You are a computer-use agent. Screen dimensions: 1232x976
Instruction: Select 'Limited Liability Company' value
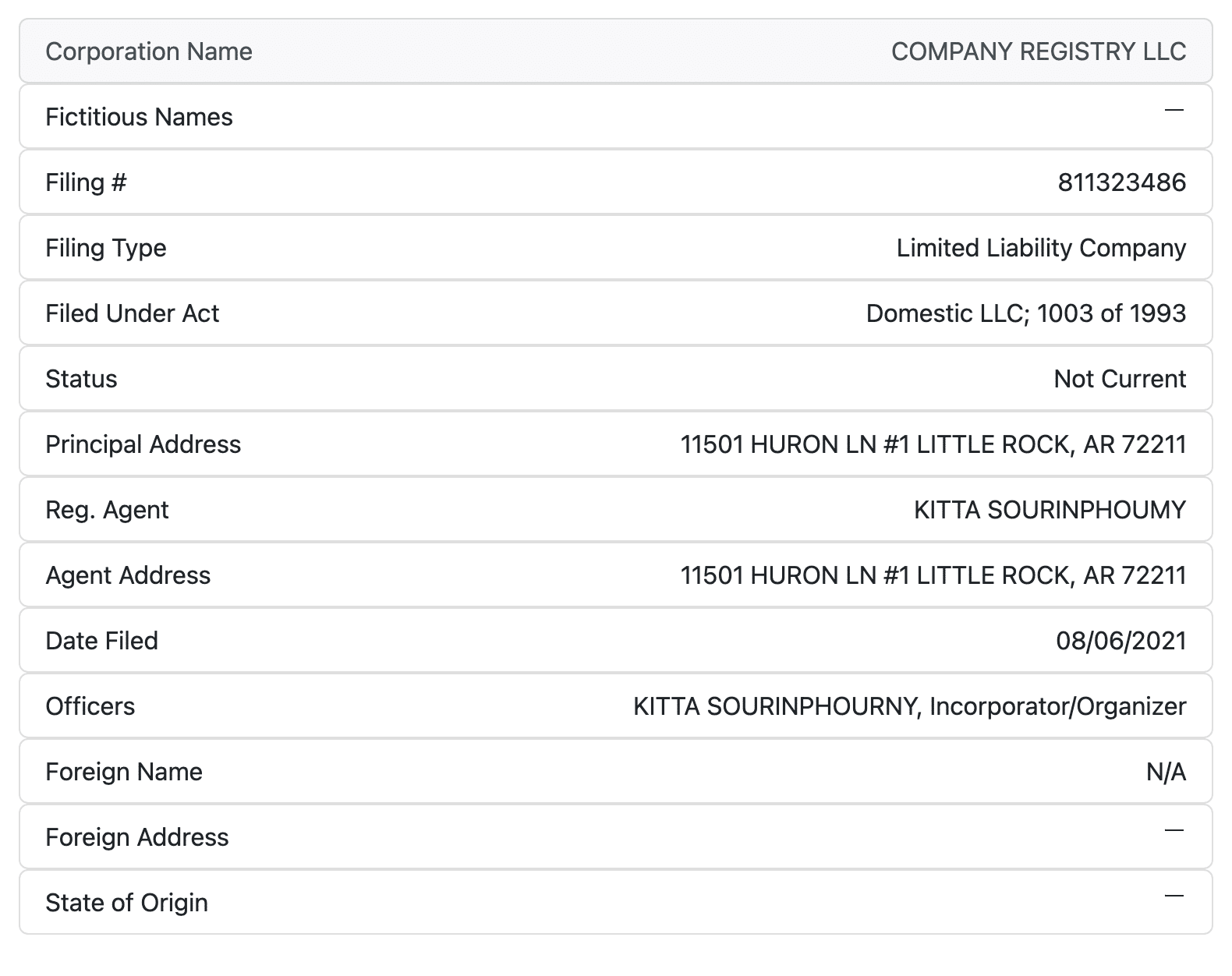[1041, 248]
